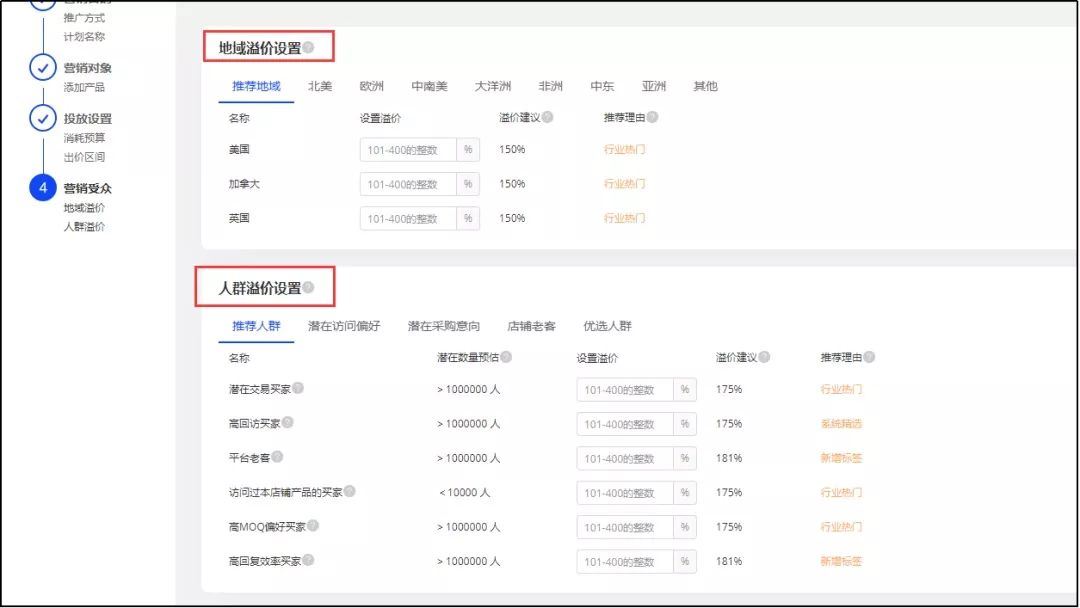Click 系统精选 reason for 高回访买家

[x=841, y=424]
